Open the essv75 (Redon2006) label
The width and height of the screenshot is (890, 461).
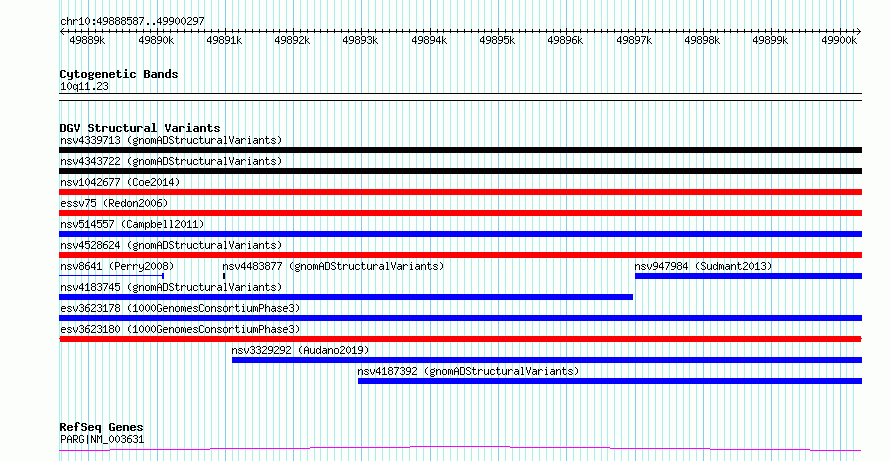pos(114,203)
